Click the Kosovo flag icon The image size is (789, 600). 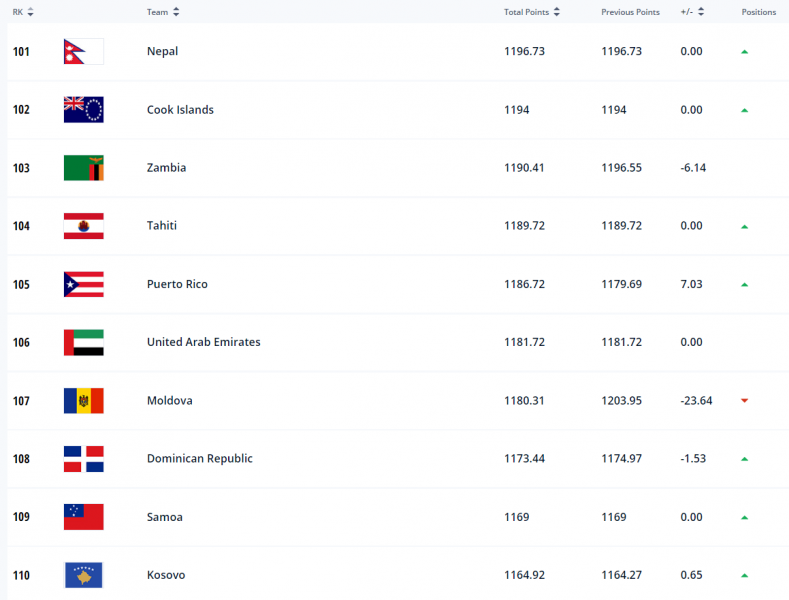(x=83, y=575)
